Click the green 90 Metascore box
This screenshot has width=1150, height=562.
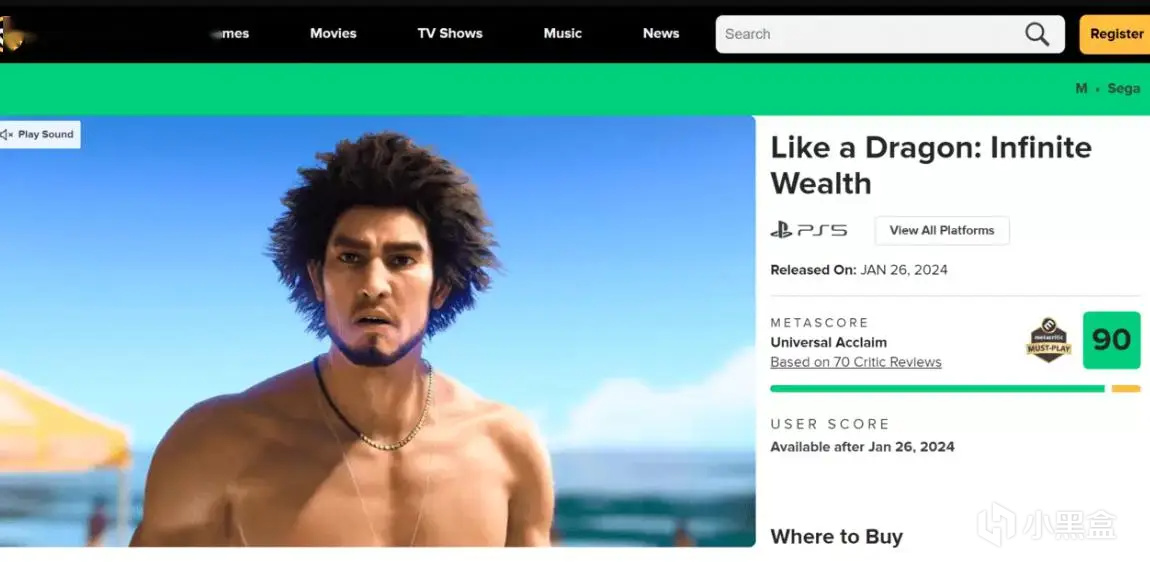coord(1111,340)
